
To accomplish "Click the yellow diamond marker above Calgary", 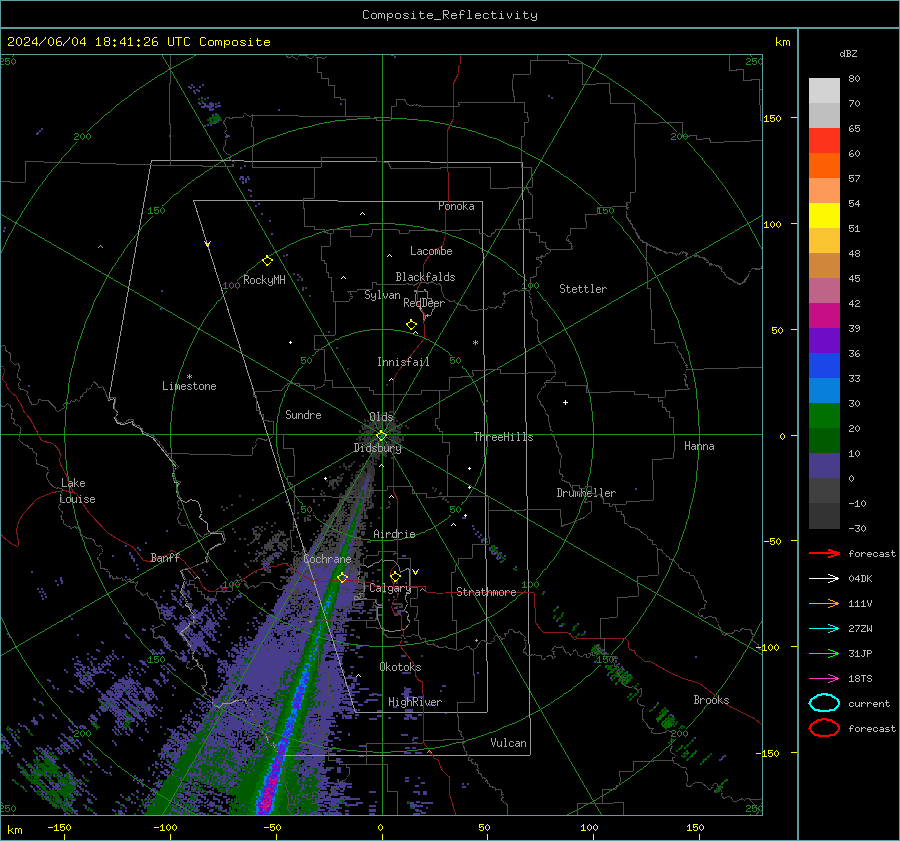I will click(x=395, y=576).
